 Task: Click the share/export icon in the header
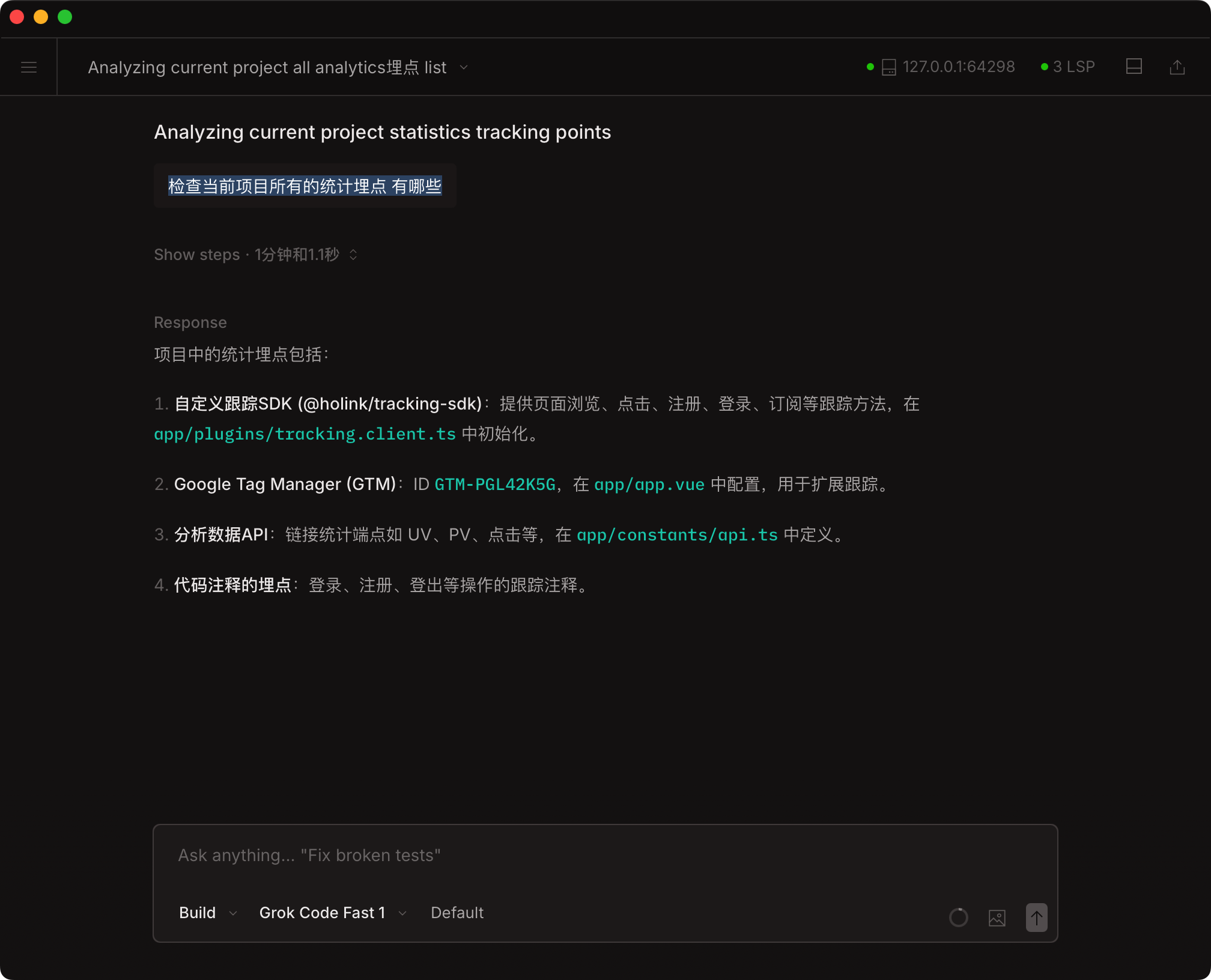[x=1177, y=67]
